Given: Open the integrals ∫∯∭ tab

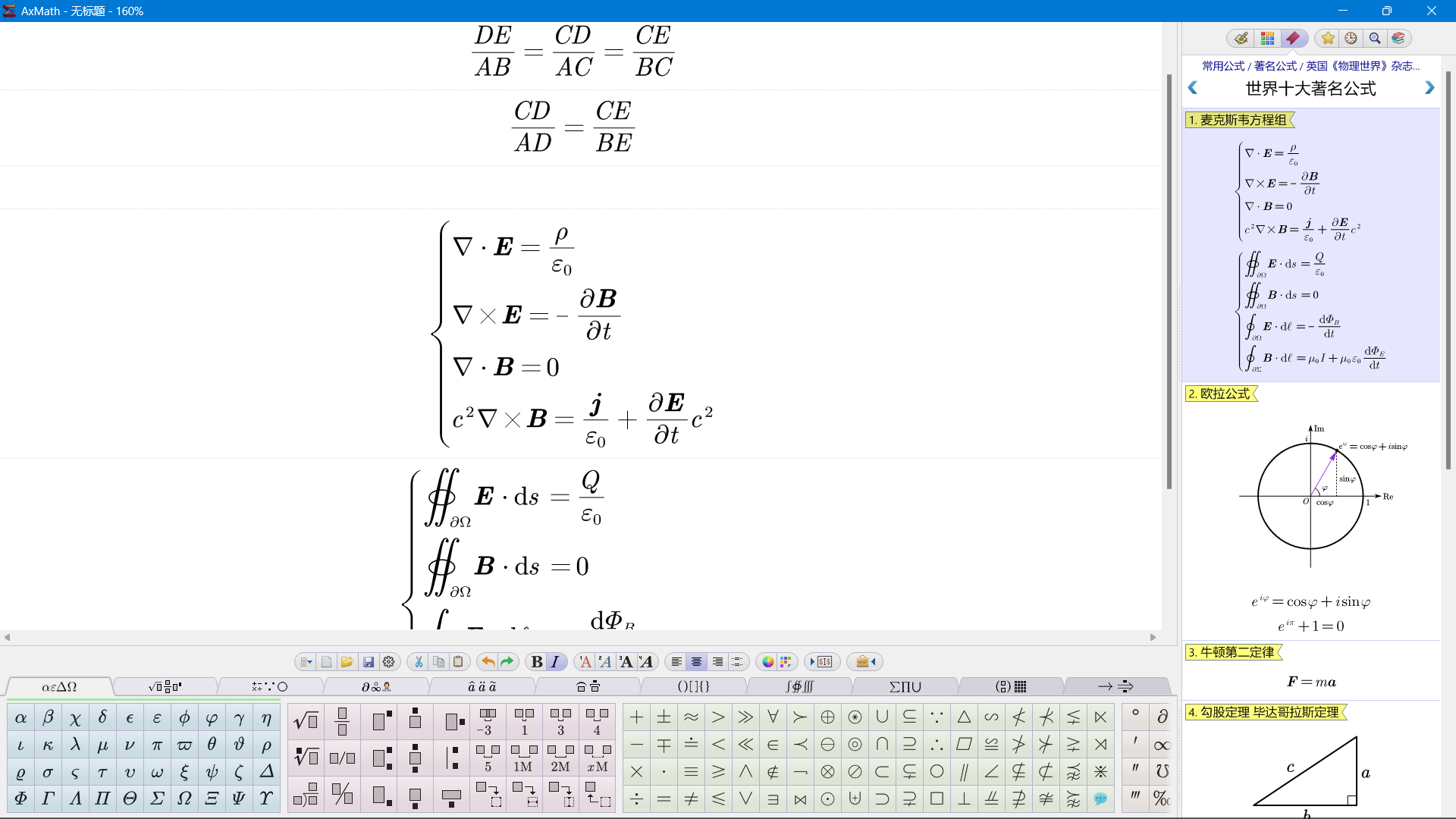Looking at the screenshot, I should click(799, 687).
